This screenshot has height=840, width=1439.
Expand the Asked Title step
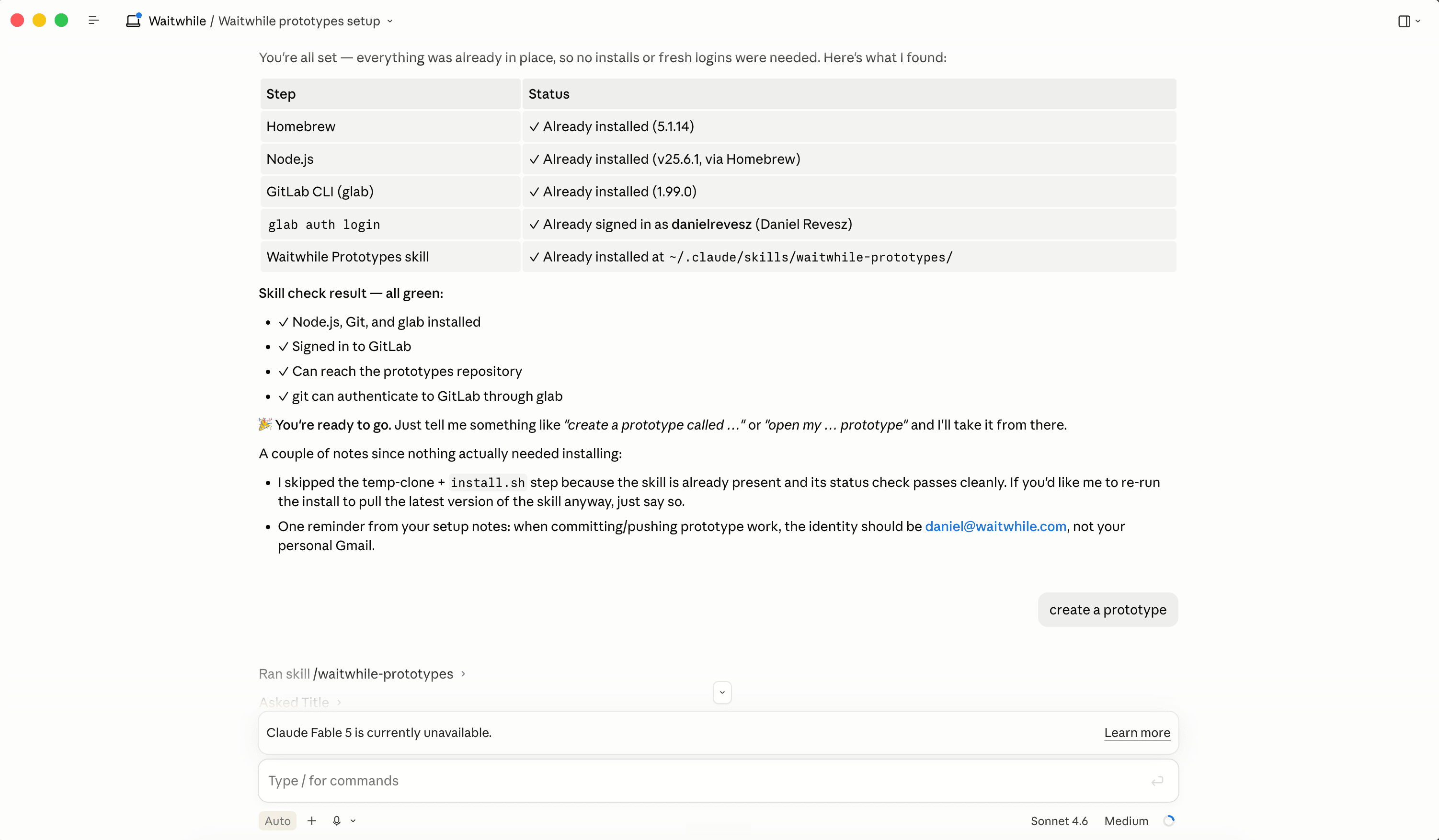[x=300, y=703]
